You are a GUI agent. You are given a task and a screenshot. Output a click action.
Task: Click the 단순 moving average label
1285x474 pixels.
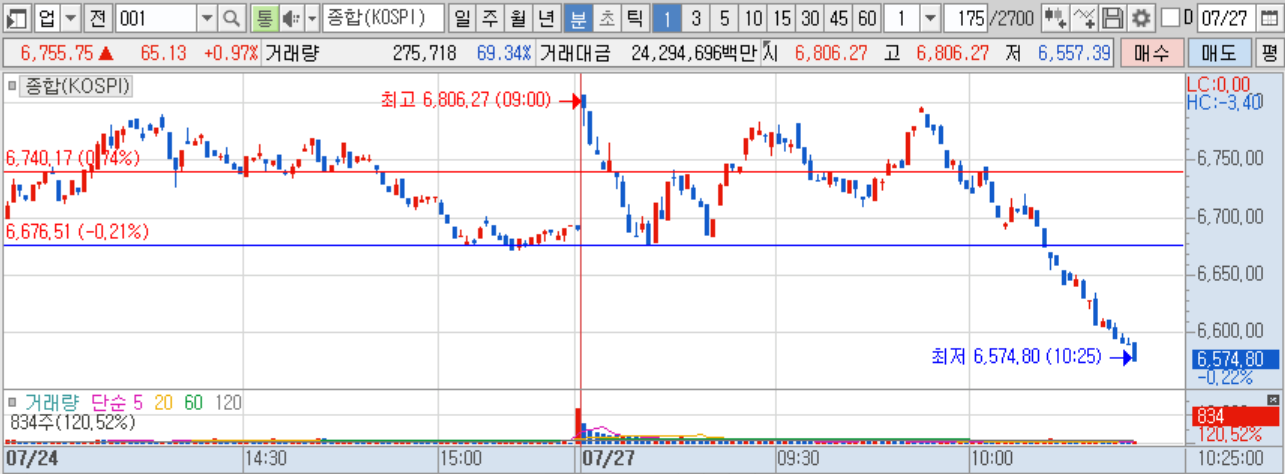click(109, 402)
